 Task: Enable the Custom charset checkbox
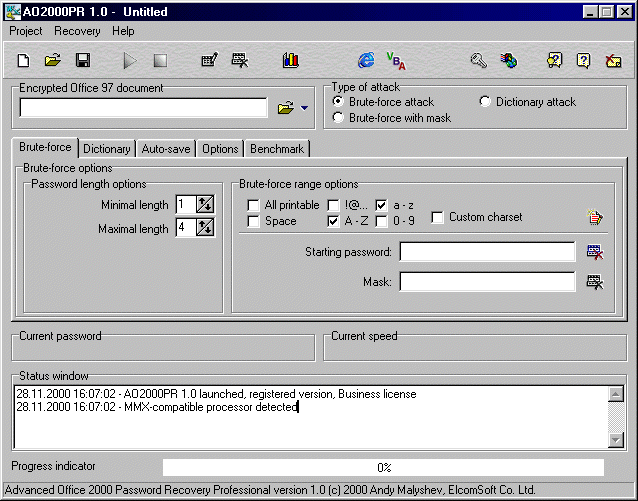pos(437,217)
